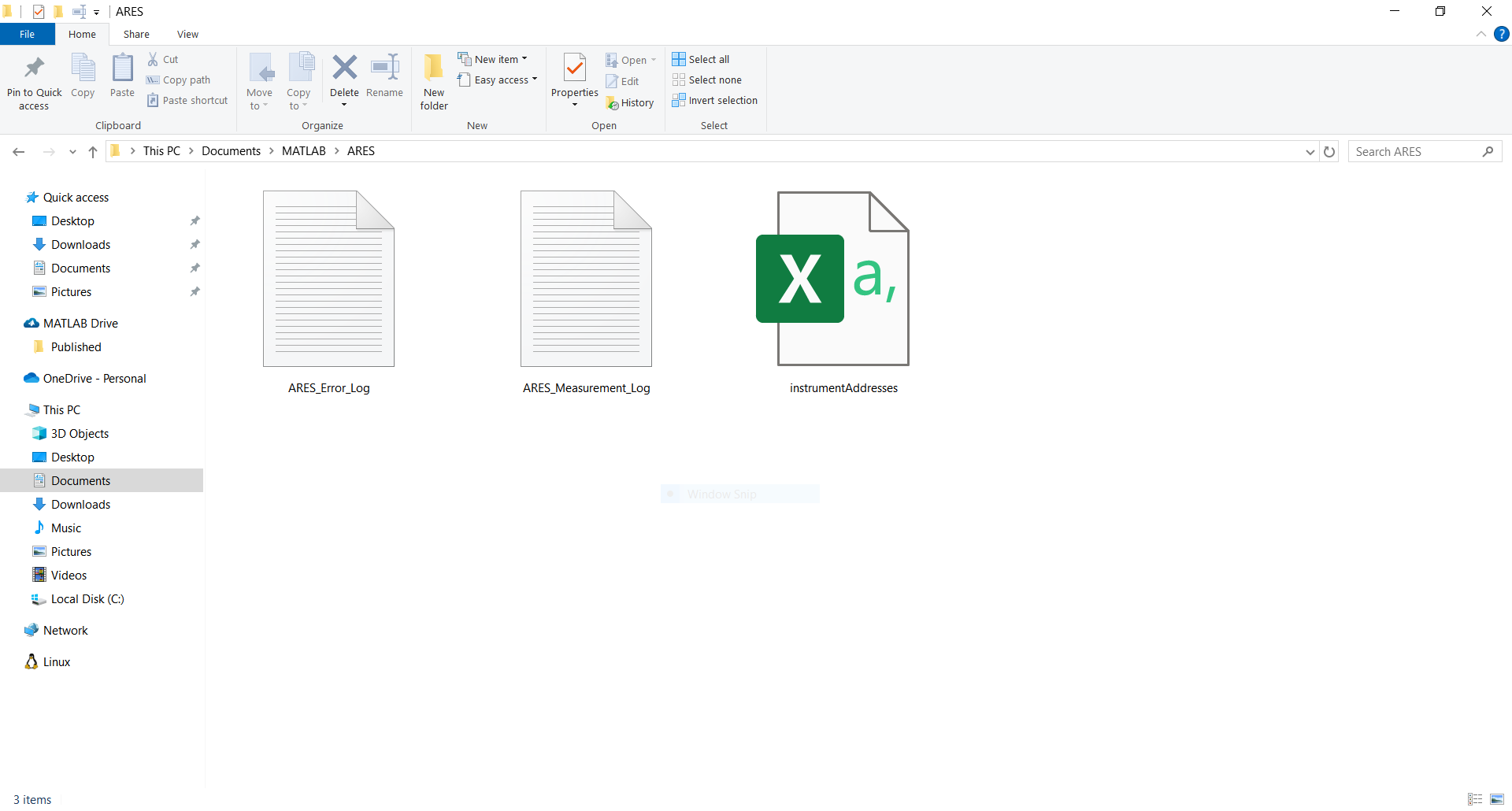Open Music under This PC
The width and height of the screenshot is (1512, 811).
[x=66, y=528]
